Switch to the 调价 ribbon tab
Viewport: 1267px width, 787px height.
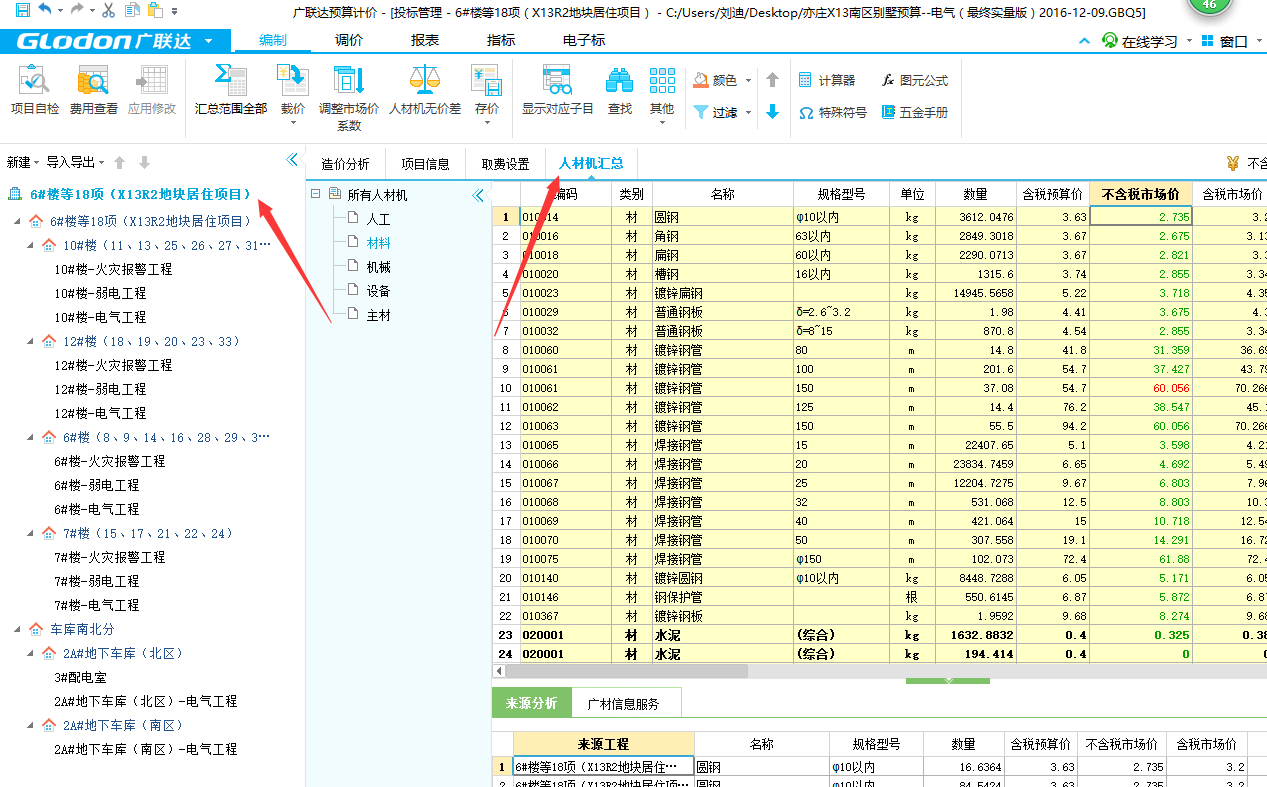click(349, 41)
